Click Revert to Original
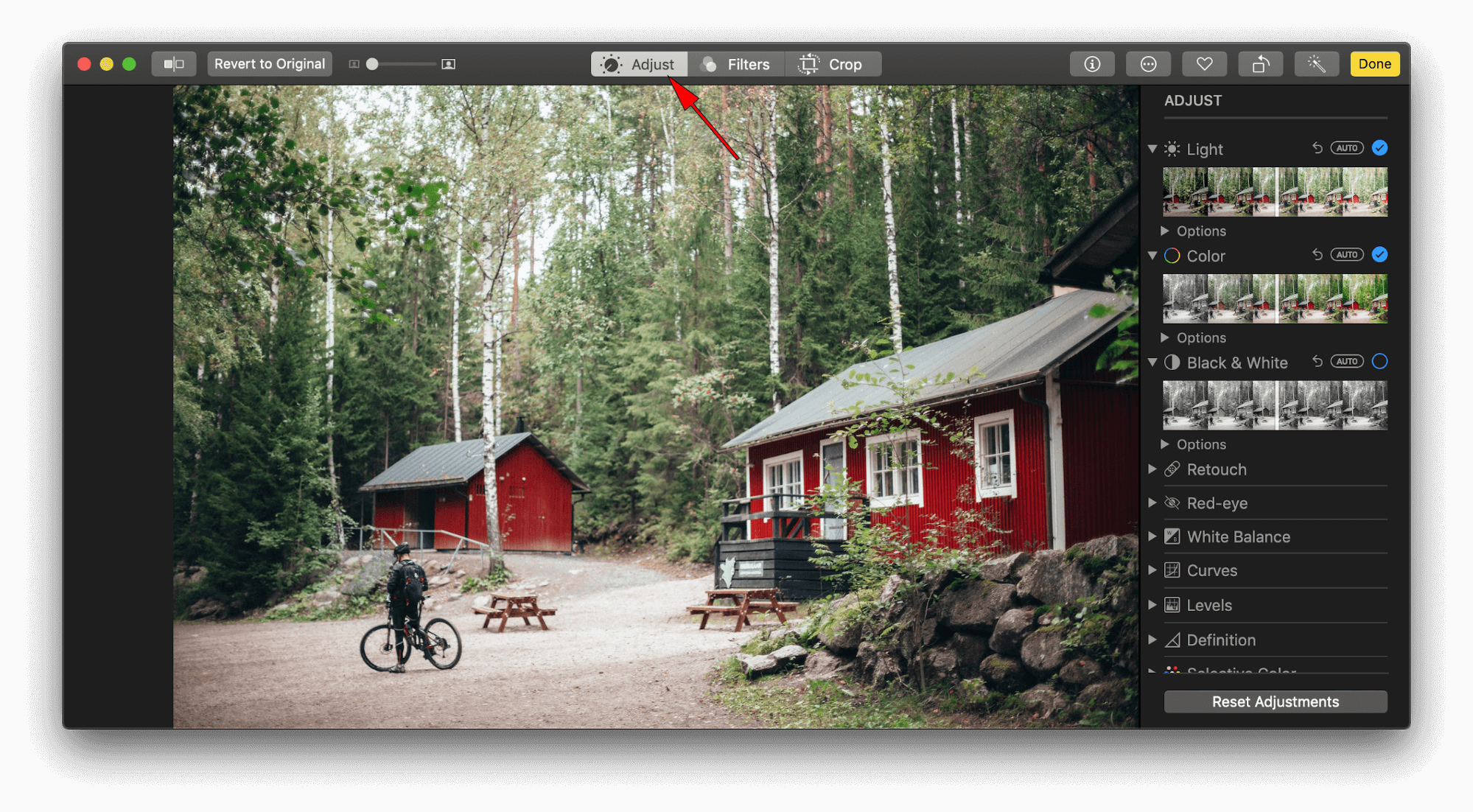The width and height of the screenshot is (1473, 812). pyautogui.click(x=270, y=64)
